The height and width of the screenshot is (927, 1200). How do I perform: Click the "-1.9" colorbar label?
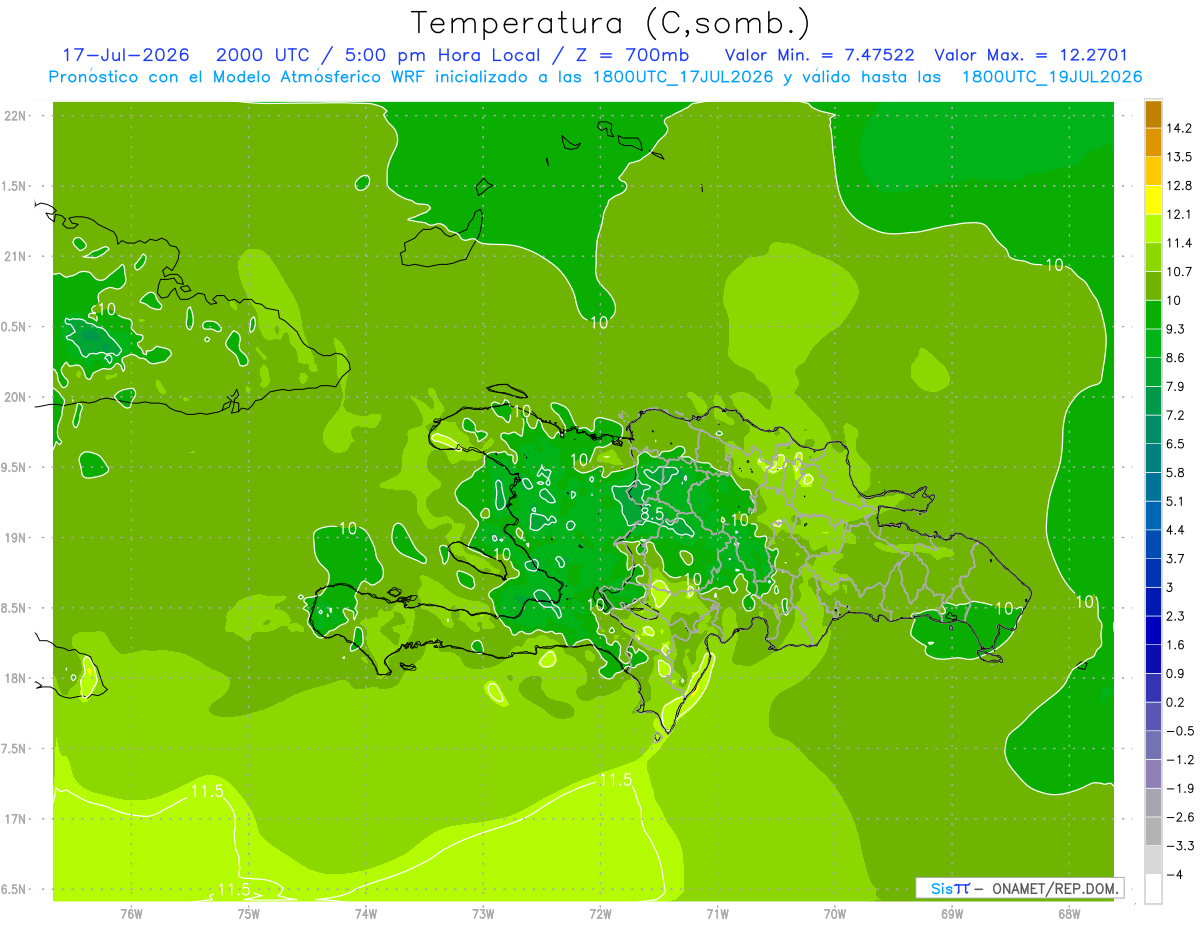click(x=1180, y=788)
